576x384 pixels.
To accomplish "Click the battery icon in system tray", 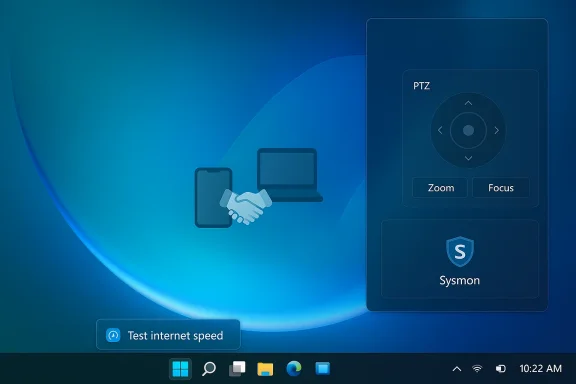I will (501, 369).
